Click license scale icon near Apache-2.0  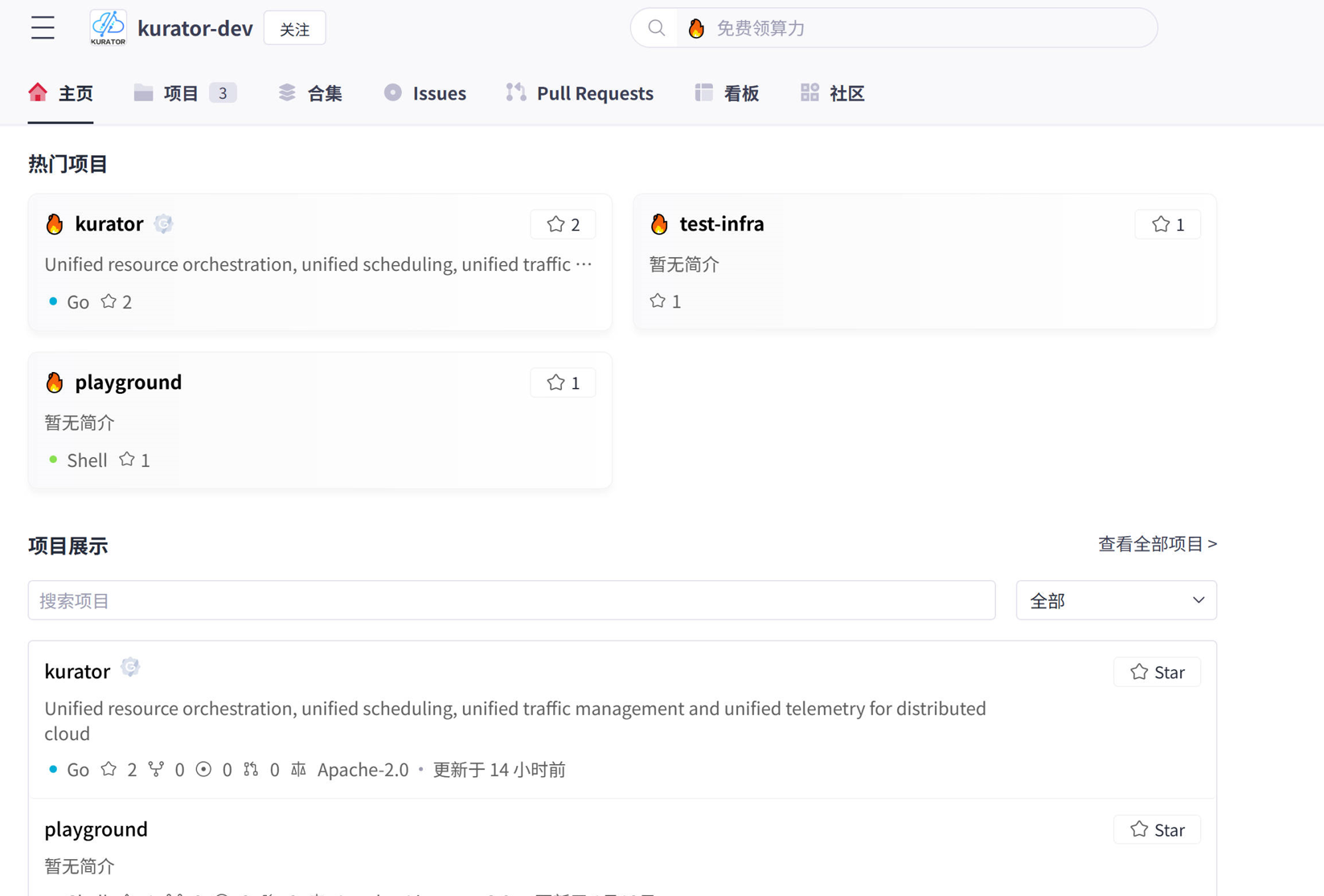coord(298,769)
